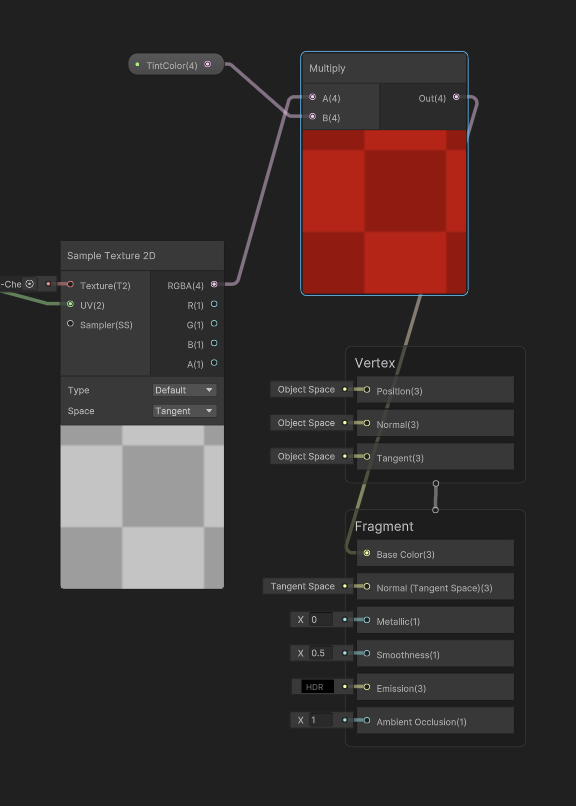Click the B(1) output port
This screenshot has height=806, width=576.
(214, 343)
